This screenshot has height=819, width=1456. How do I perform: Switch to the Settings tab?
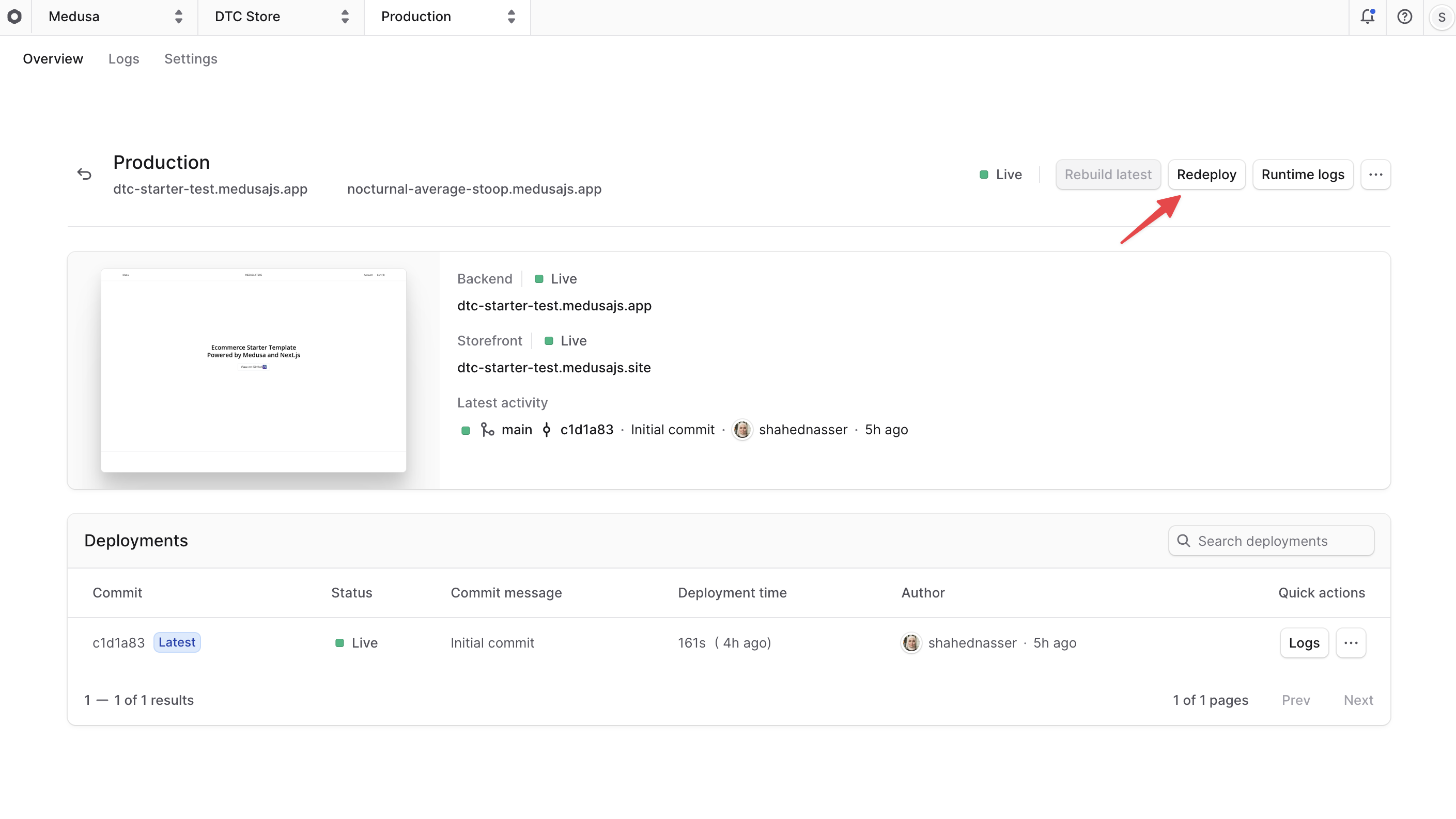pyautogui.click(x=191, y=59)
